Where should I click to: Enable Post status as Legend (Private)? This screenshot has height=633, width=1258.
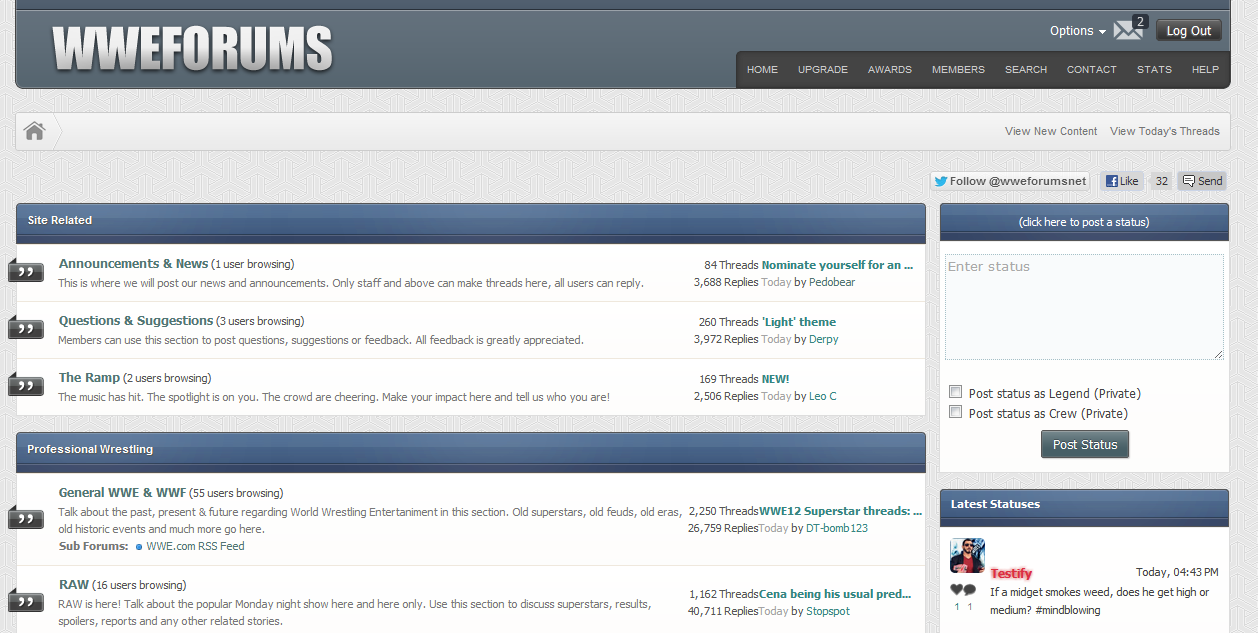point(956,392)
